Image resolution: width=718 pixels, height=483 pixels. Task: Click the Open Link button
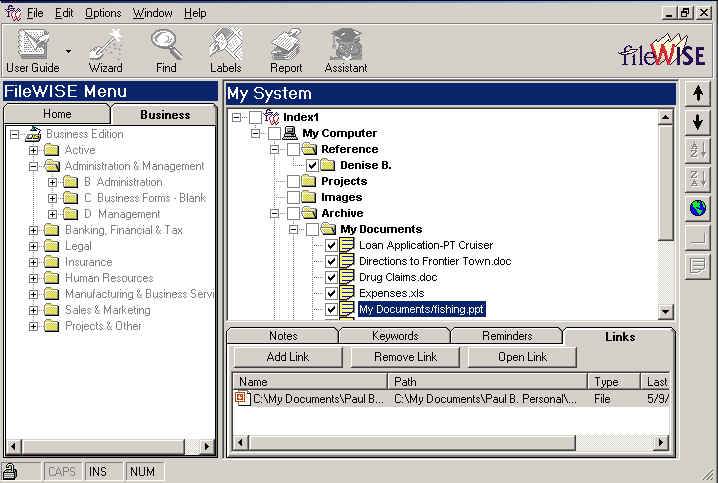click(522, 357)
